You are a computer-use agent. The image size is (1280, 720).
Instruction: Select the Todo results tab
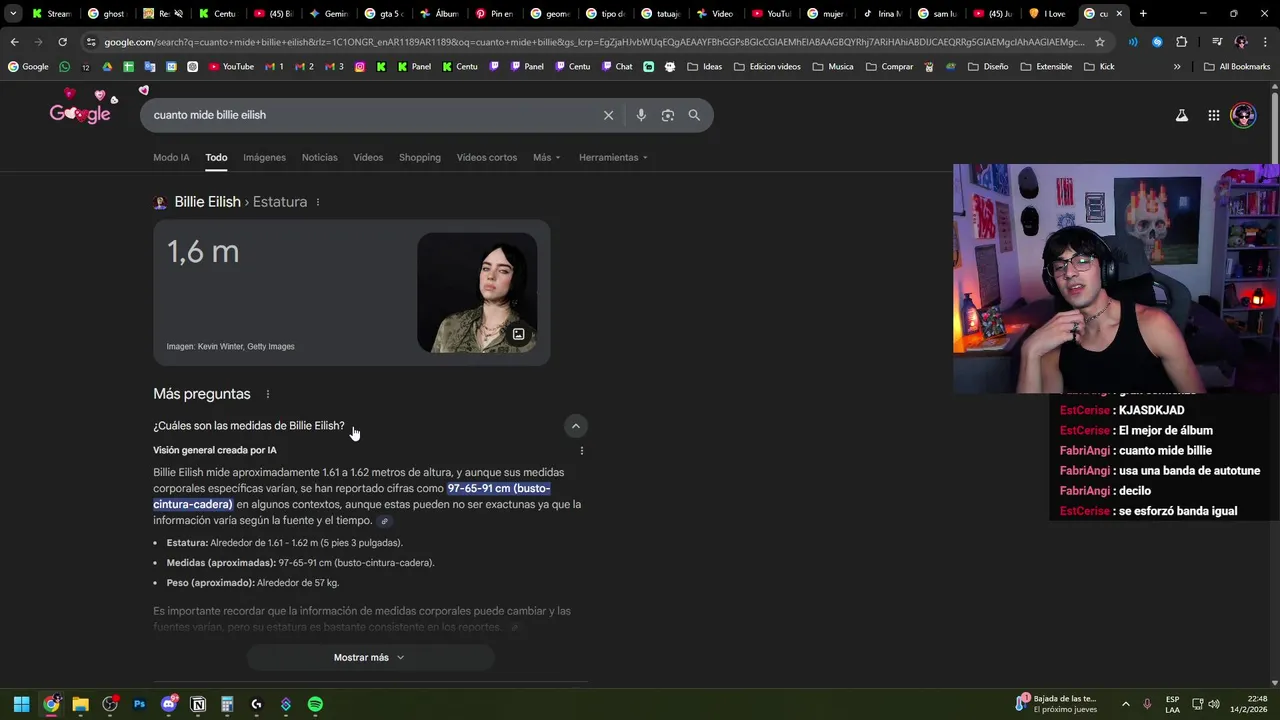pyautogui.click(x=216, y=157)
